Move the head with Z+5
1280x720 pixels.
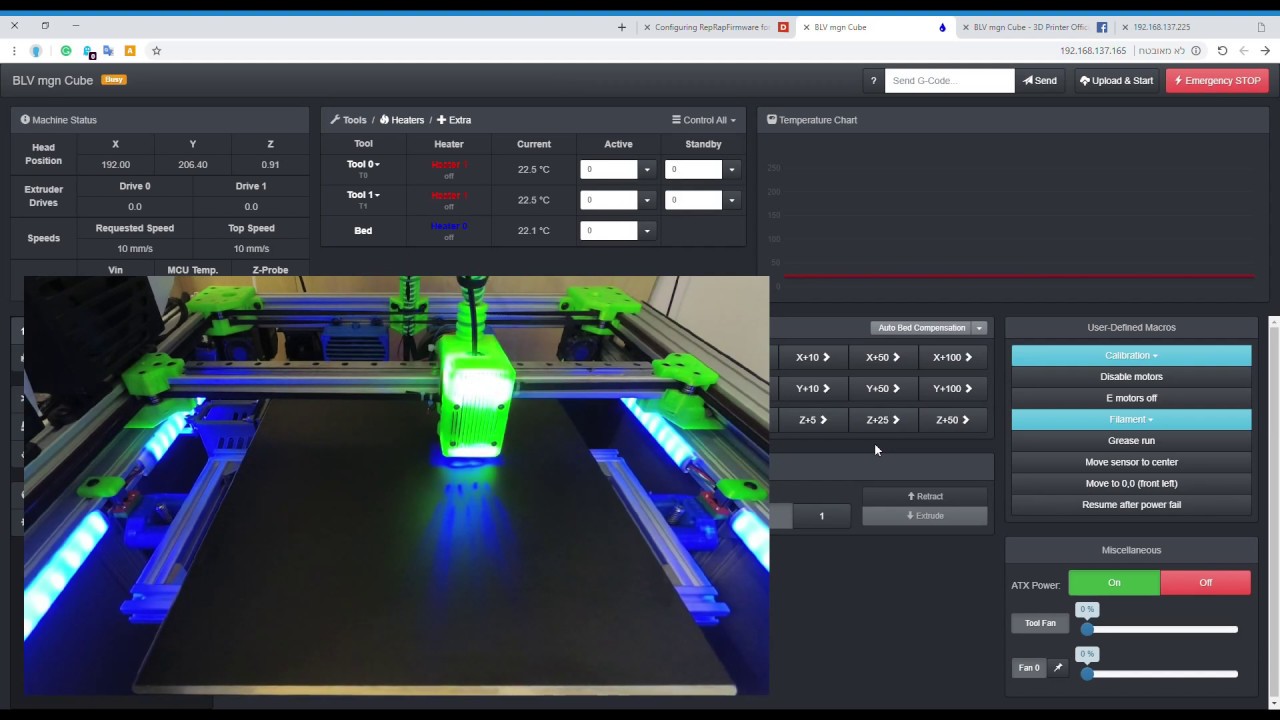(x=812, y=420)
